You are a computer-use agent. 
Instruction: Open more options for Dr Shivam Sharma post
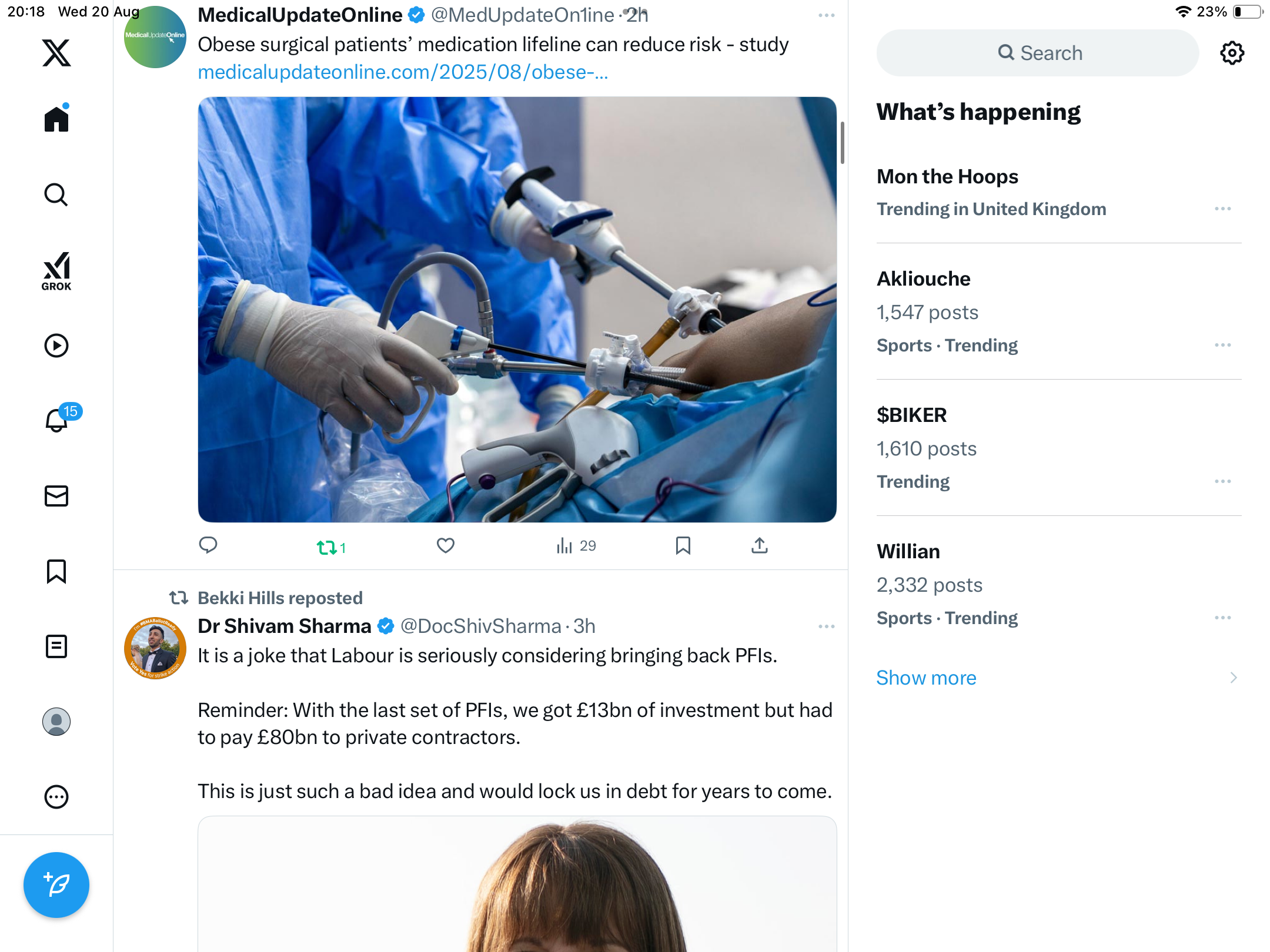click(x=826, y=626)
